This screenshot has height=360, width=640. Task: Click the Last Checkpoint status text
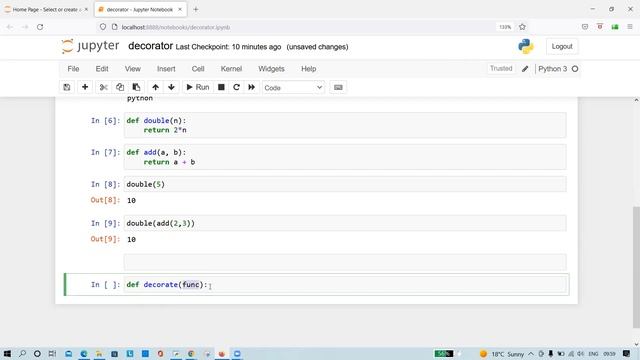click(228, 47)
